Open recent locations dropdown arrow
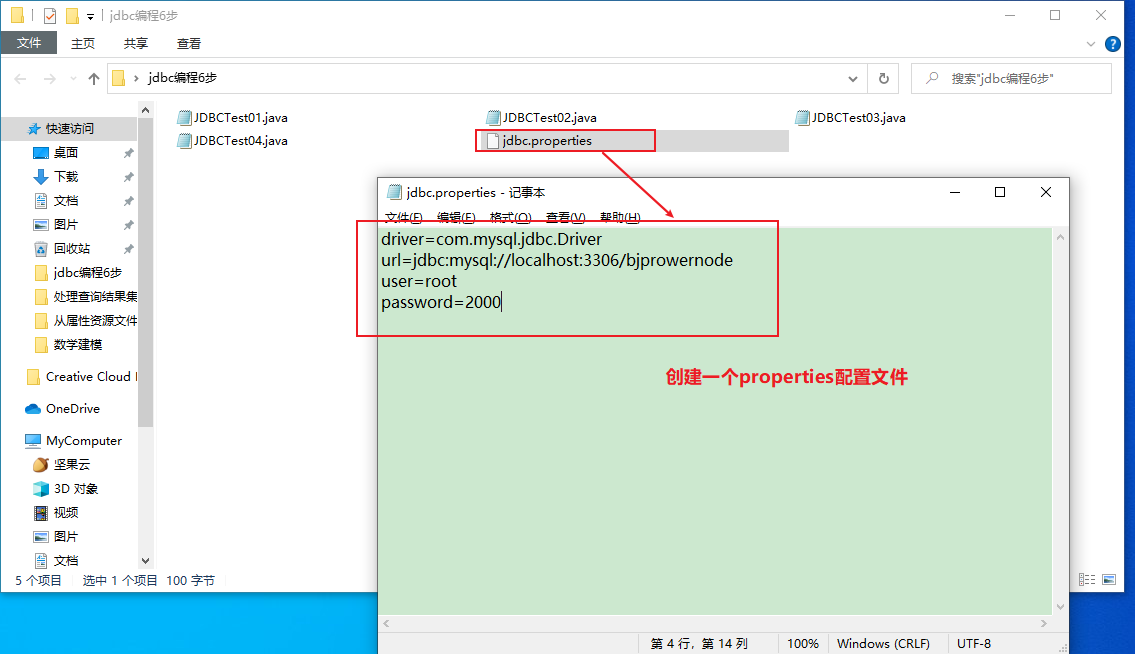 coord(73,79)
